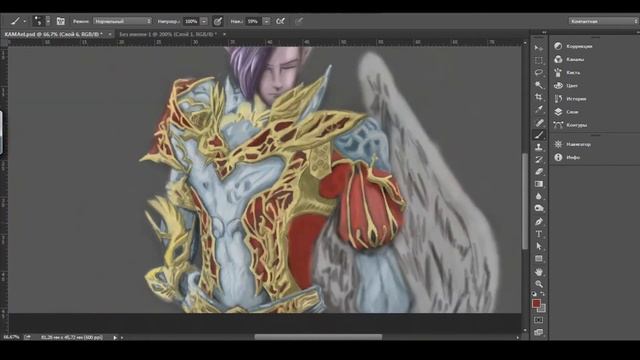The height and width of the screenshot is (360, 640).
Task: Toggle the Brush panel button in options bar
Action: [60, 21]
